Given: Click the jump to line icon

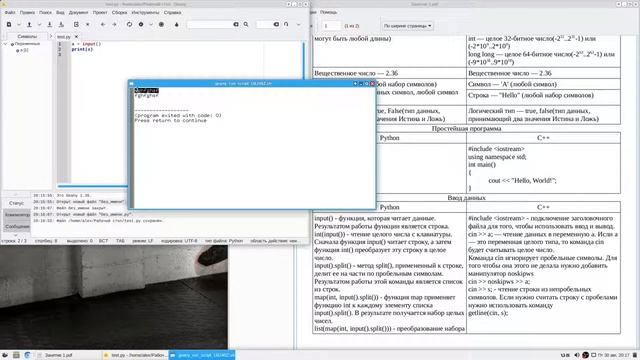Looking at the screenshot, I should (x=286, y=24).
